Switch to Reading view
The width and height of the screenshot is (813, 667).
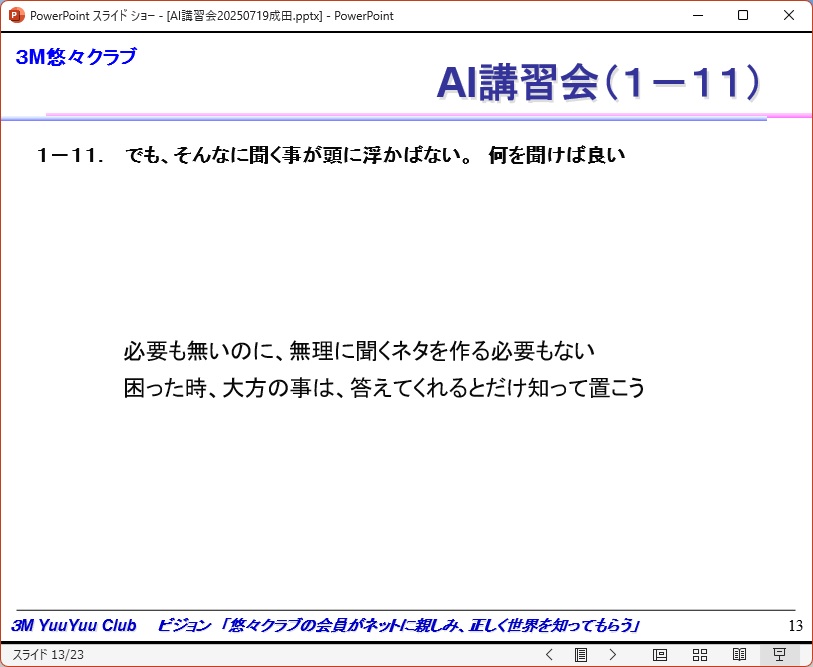point(740,655)
